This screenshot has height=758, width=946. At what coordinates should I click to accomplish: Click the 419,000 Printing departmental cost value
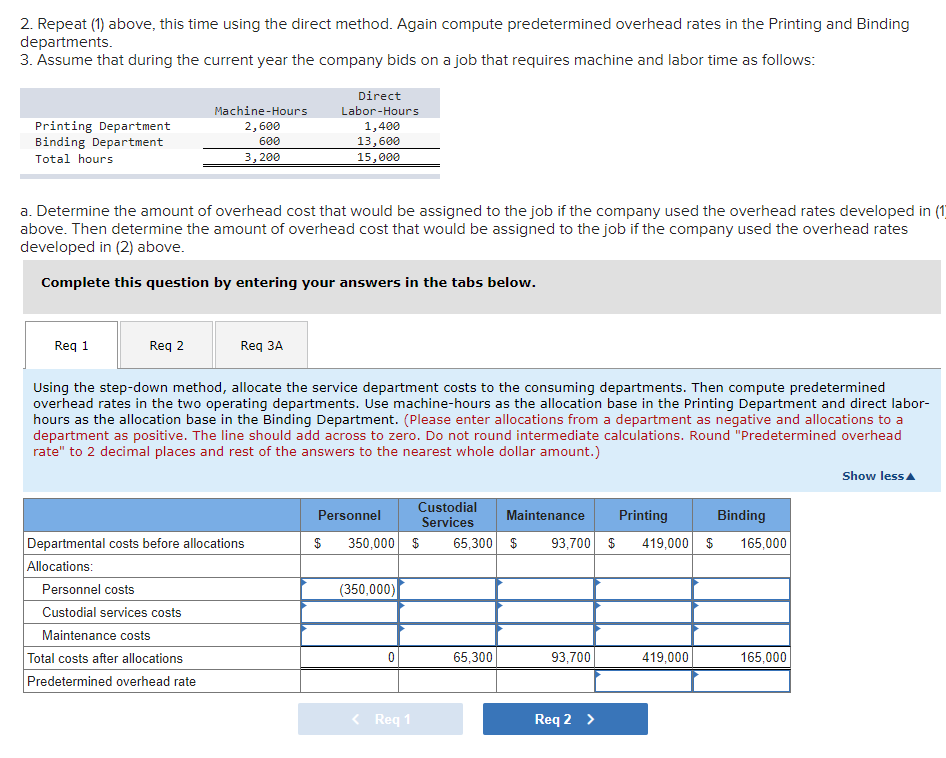[x=665, y=543]
